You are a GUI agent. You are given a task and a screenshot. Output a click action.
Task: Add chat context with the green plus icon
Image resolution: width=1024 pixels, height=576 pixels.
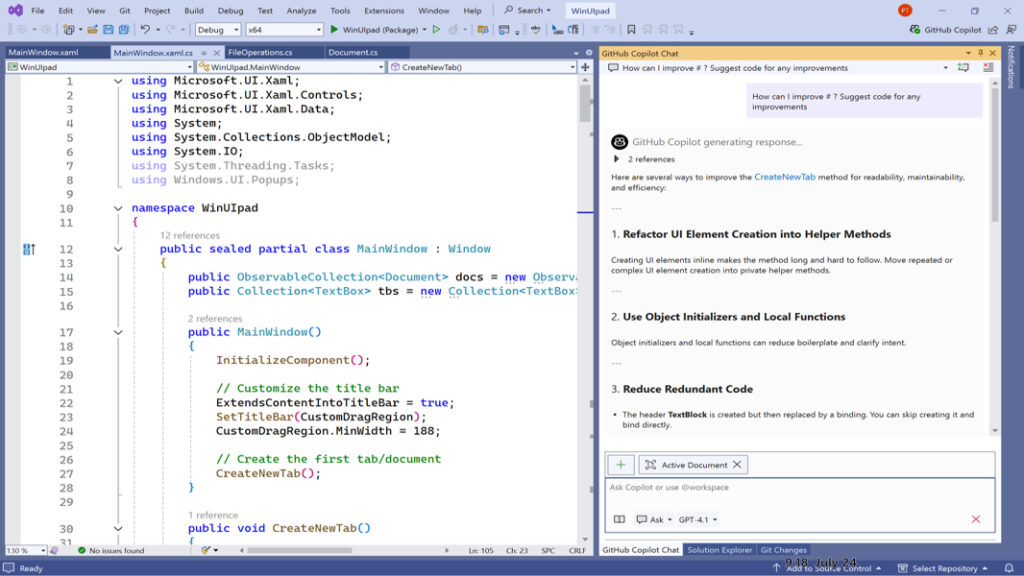tap(619, 464)
